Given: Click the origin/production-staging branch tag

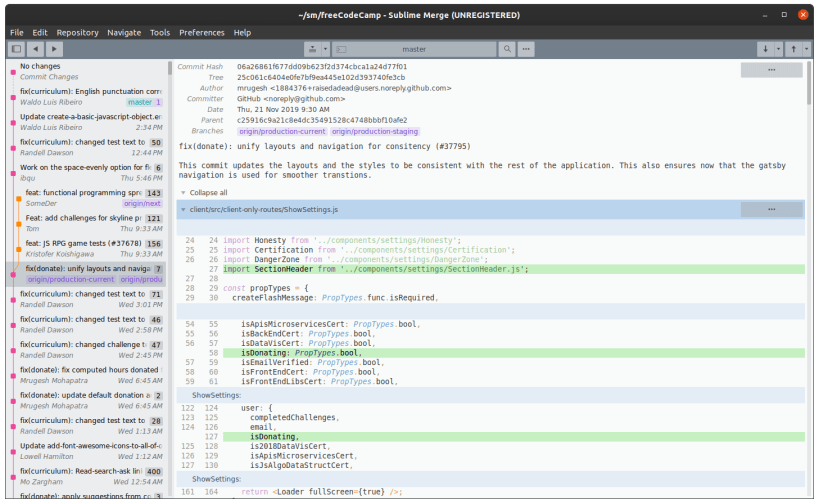Looking at the screenshot, I should [375, 132].
